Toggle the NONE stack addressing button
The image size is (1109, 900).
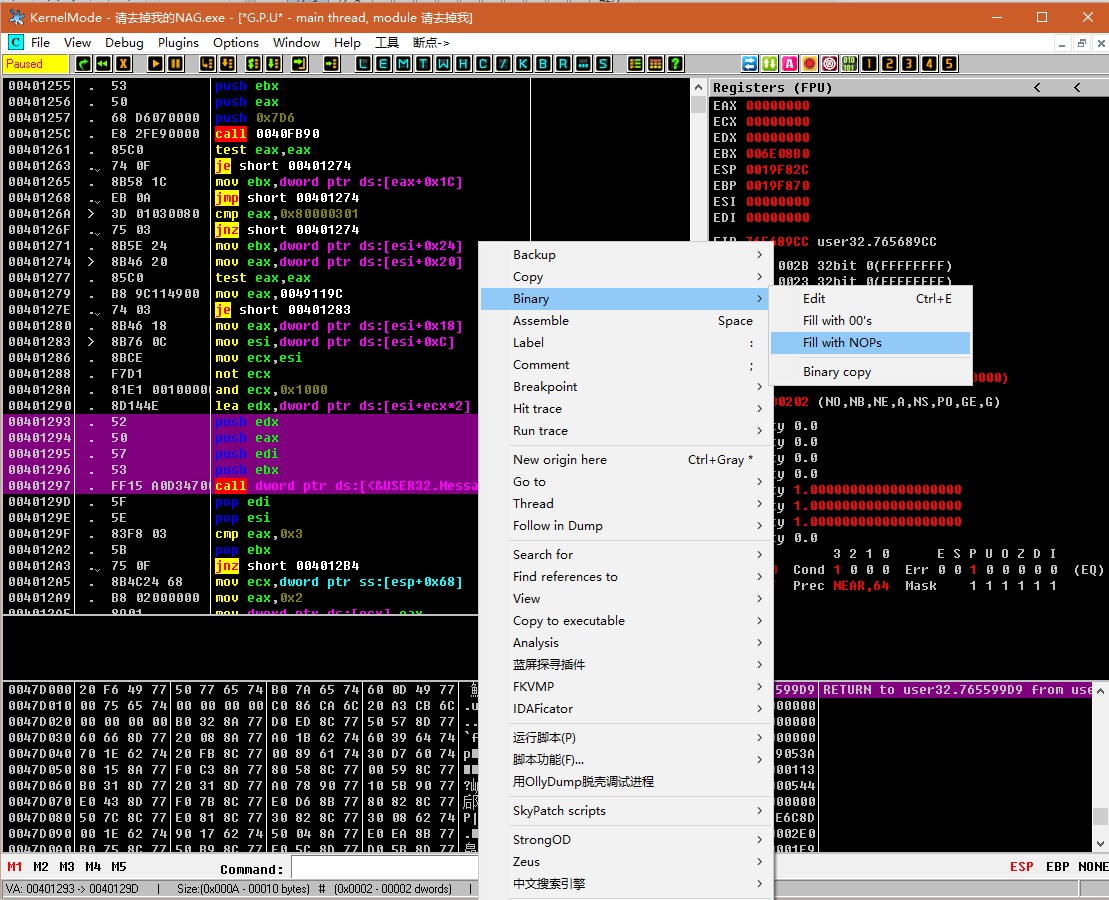coord(1093,867)
